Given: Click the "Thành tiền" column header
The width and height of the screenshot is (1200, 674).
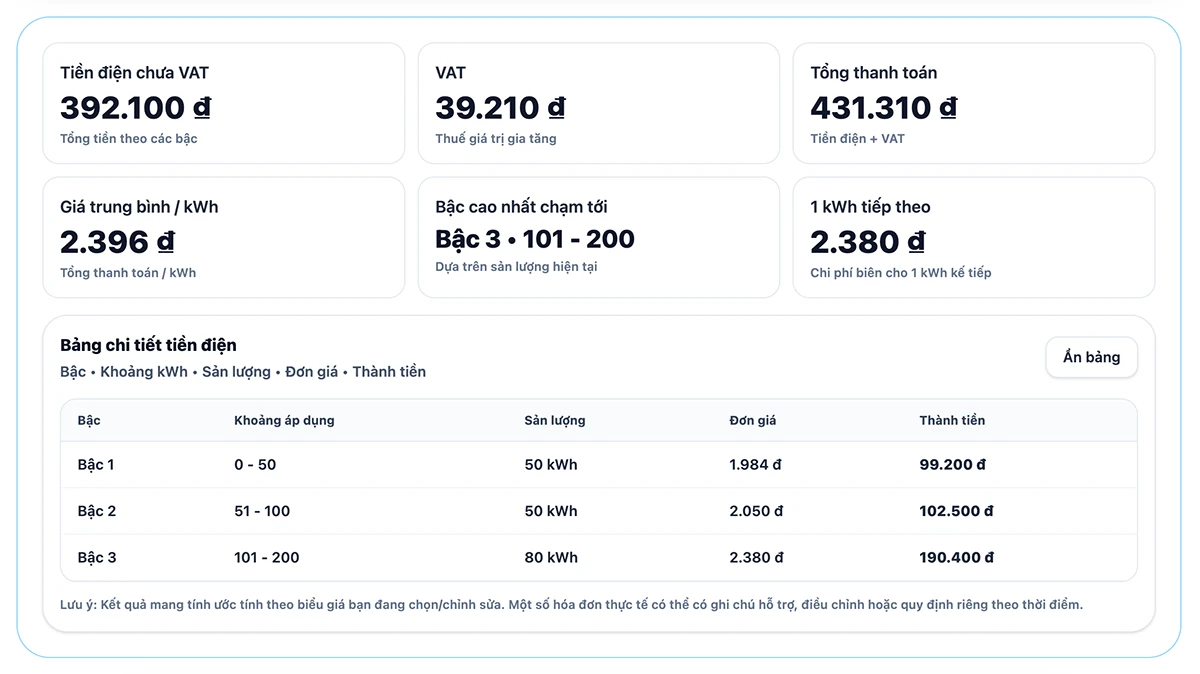Looking at the screenshot, I should 952,420.
